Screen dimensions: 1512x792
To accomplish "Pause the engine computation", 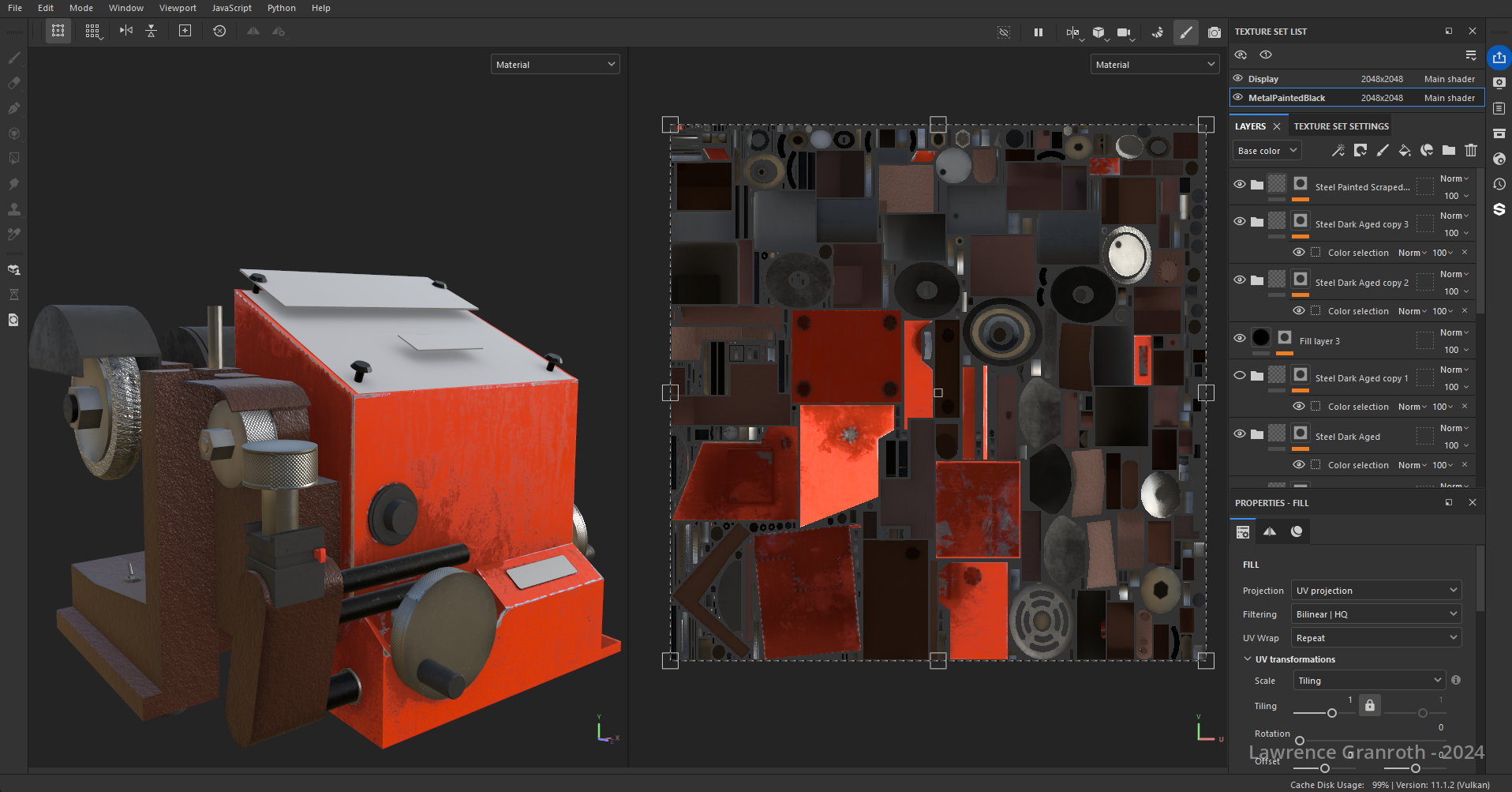I will pos(1038,32).
